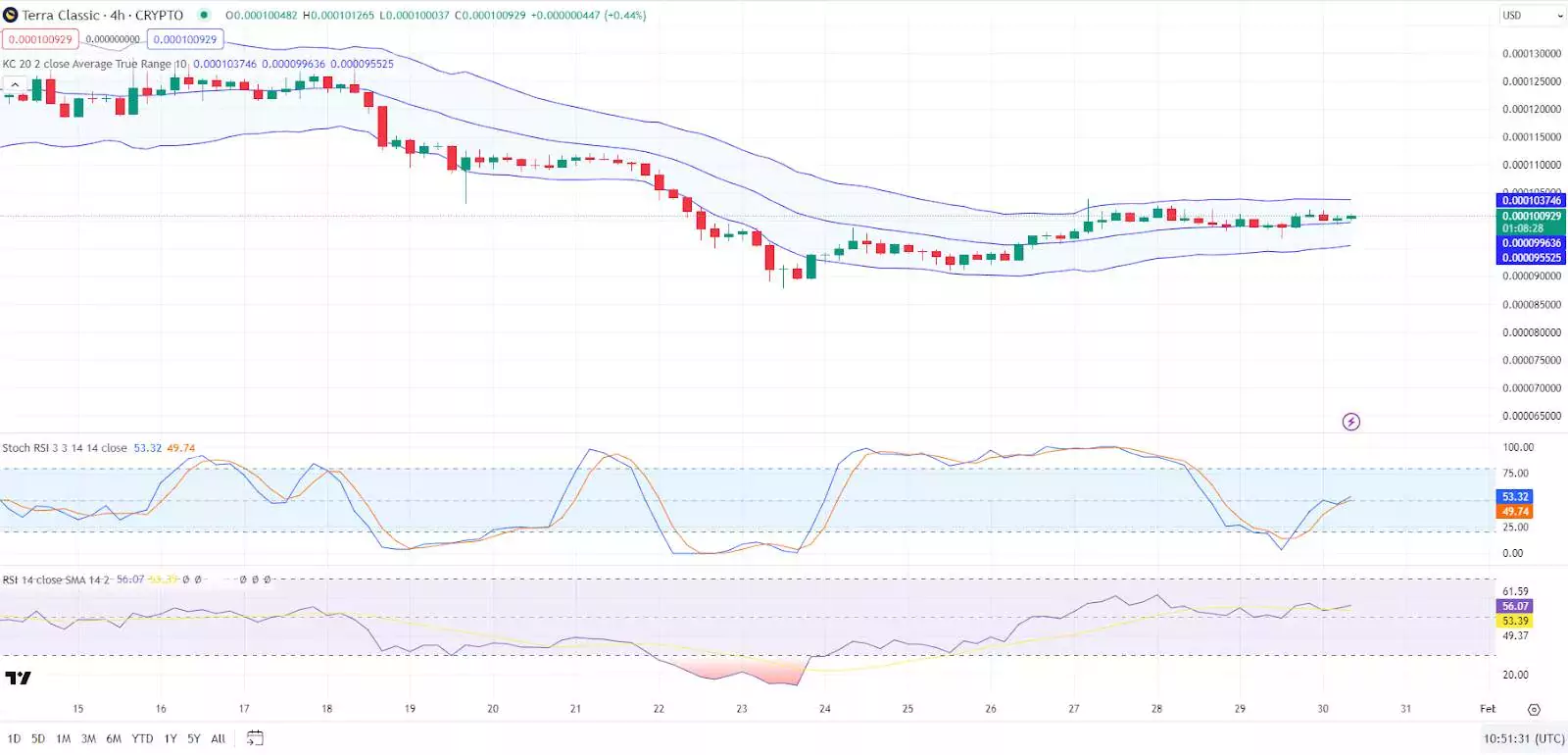The height and width of the screenshot is (755, 1568).
Task: Select the 5Y time range
Action: click(194, 738)
